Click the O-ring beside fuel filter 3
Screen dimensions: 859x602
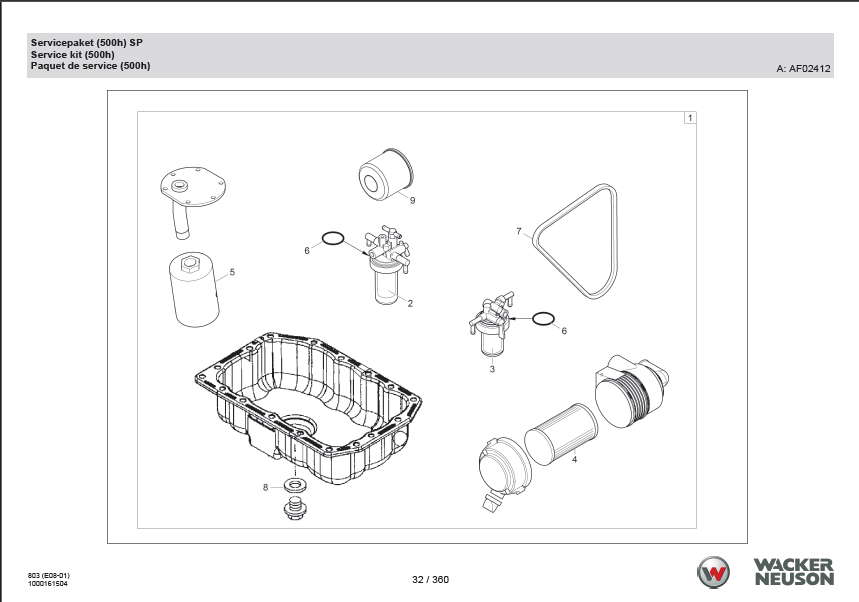[543, 319]
